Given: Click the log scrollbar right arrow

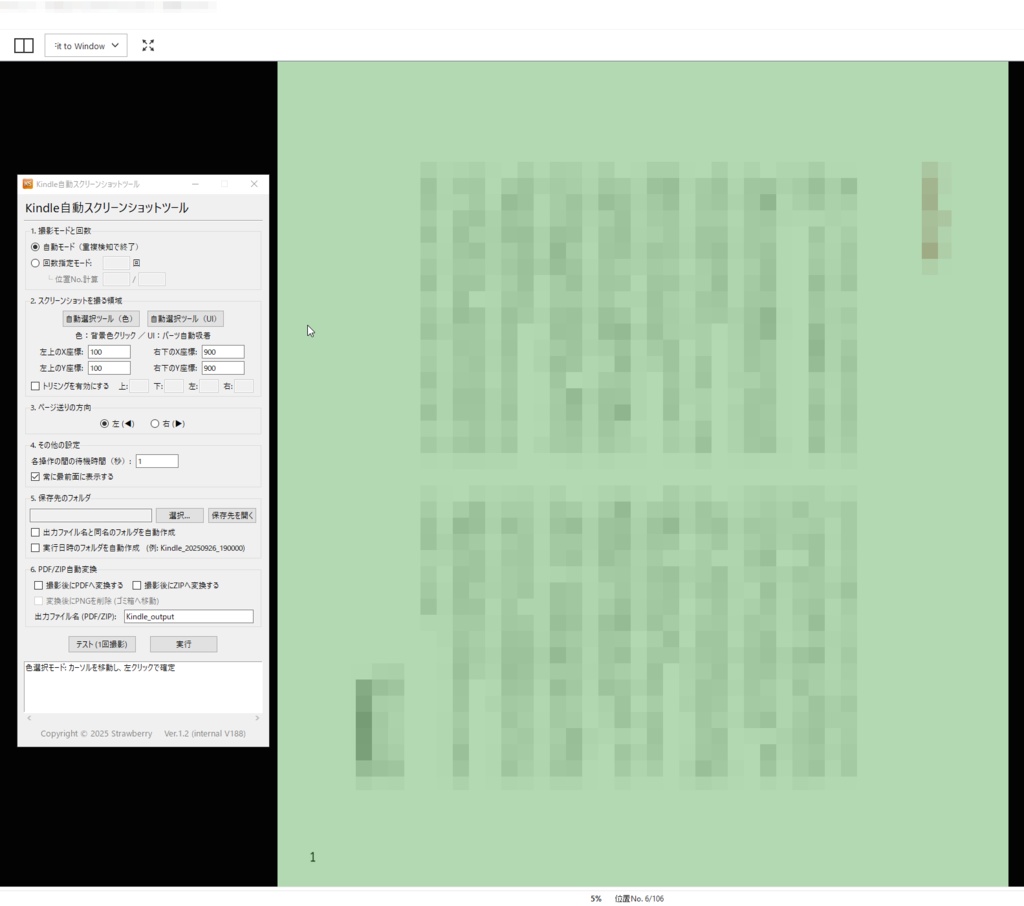Looking at the screenshot, I should click(x=257, y=718).
